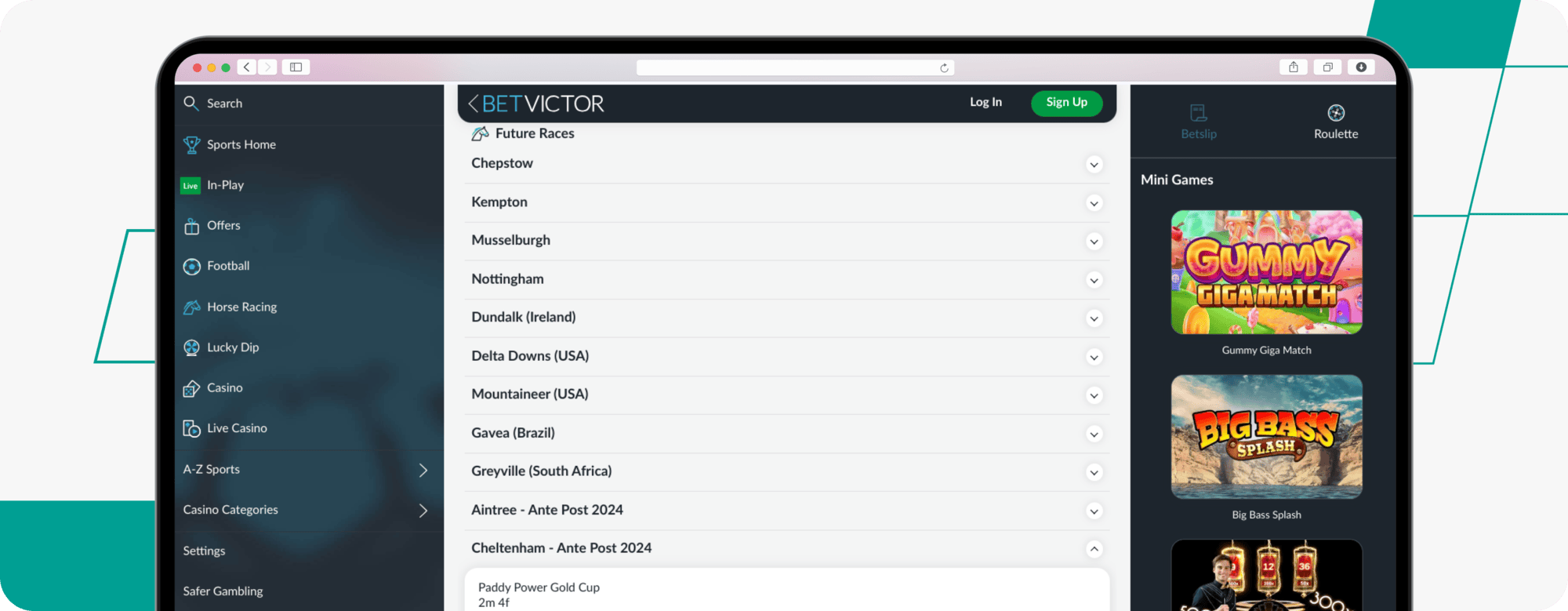Open the roulette game thumbnail below Big Bass Splash

[x=1266, y=575]
